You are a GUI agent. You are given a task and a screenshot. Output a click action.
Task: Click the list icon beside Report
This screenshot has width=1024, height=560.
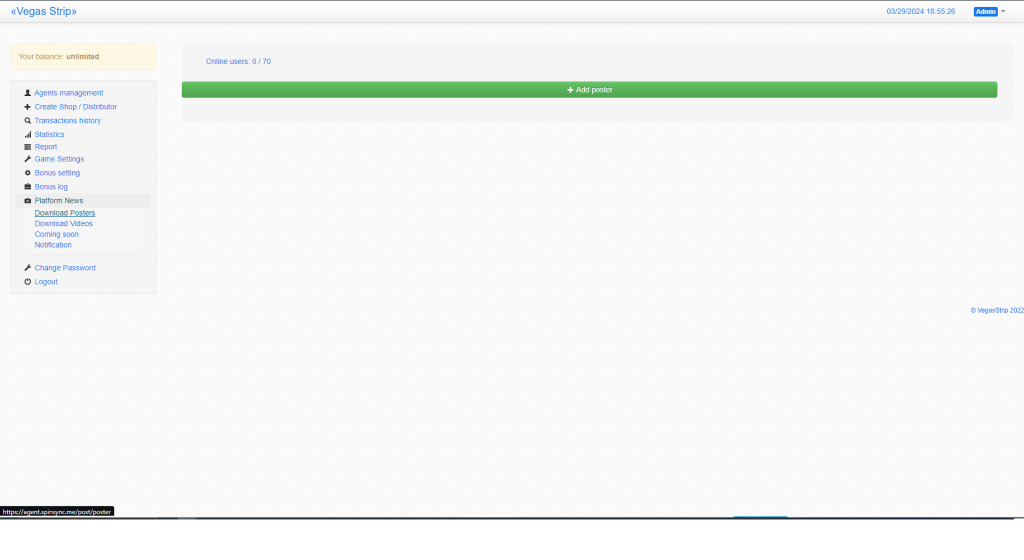[27, 147]
